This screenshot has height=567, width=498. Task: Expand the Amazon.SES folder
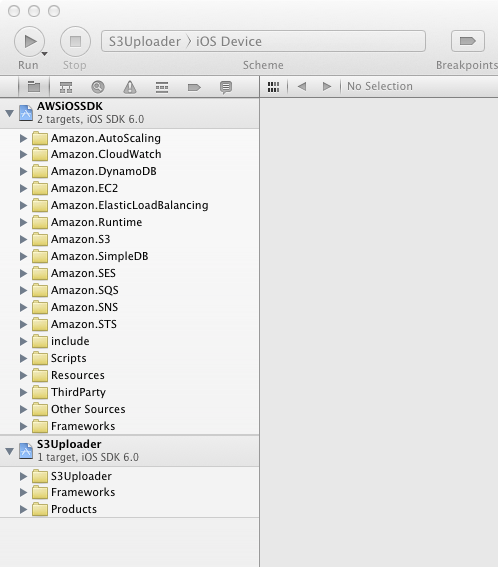pyautogui.click(x=24, y=273)
